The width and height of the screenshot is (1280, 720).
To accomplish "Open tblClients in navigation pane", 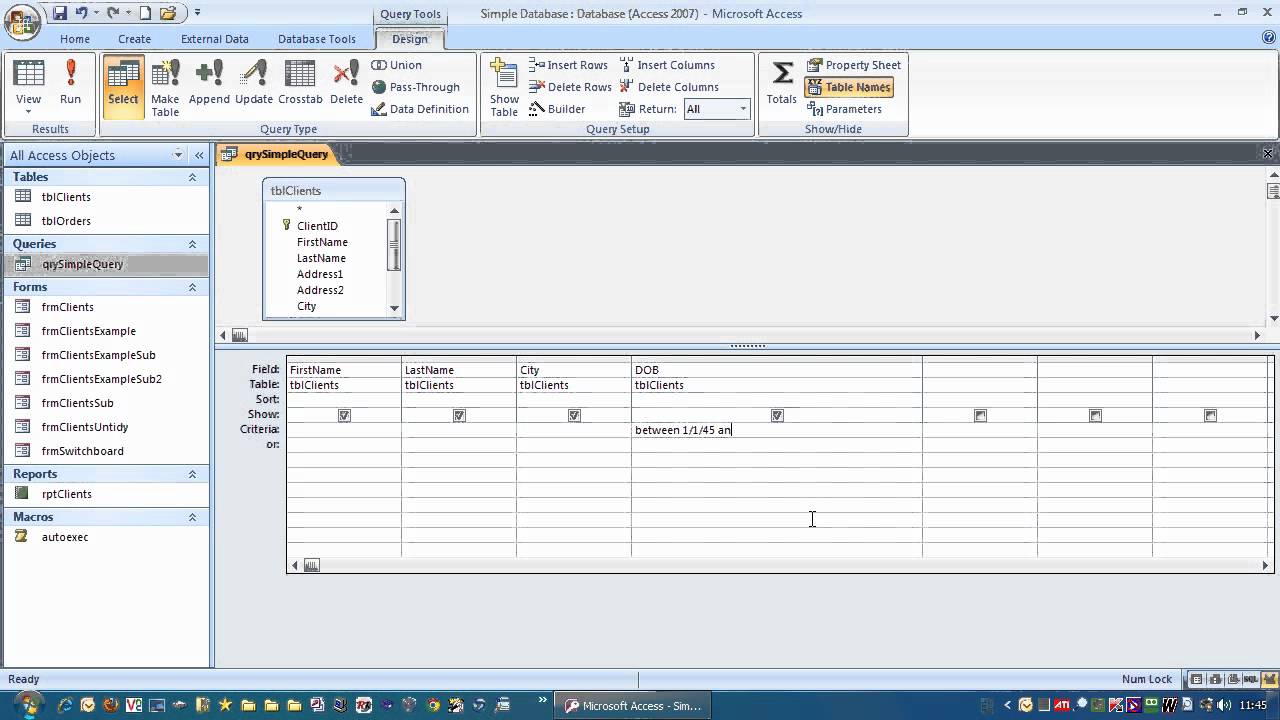I will click(x=66, y=197).
